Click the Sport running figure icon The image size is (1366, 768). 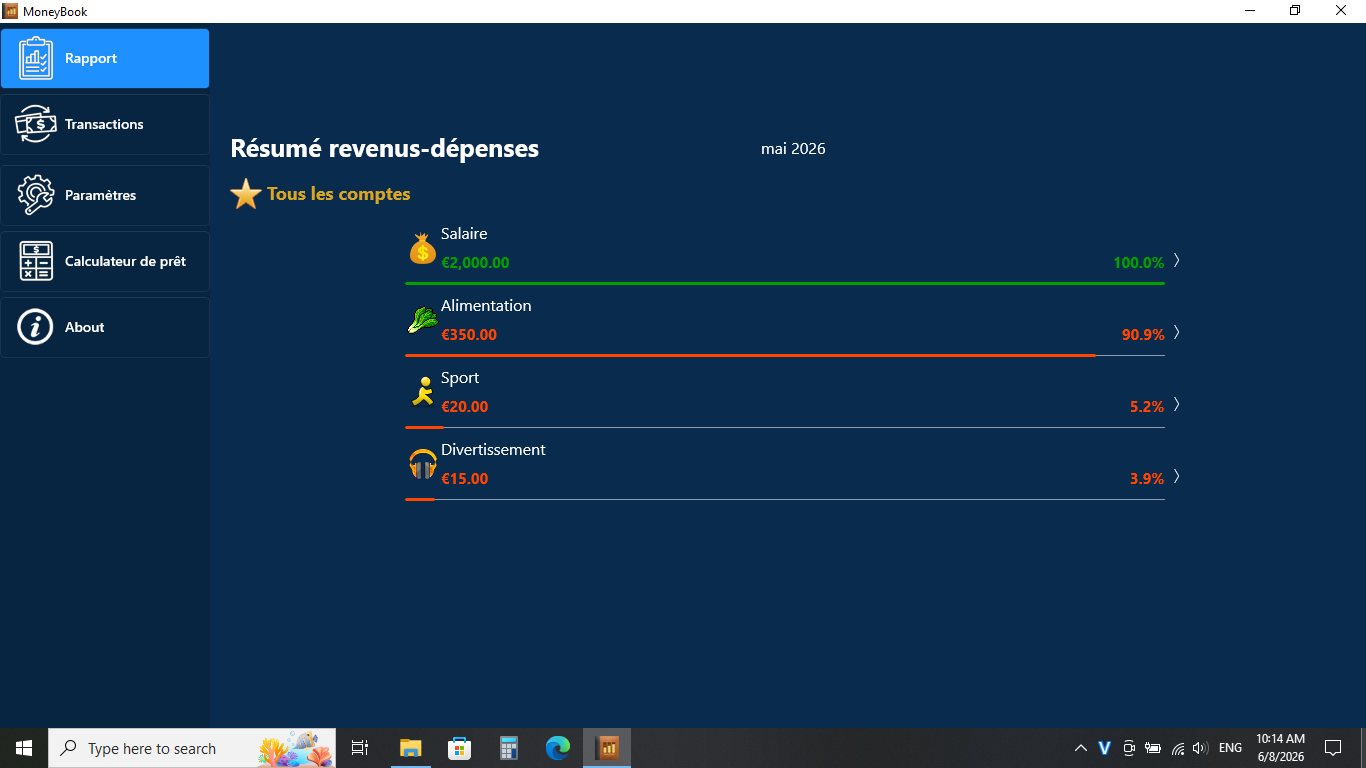coord(423,392)
